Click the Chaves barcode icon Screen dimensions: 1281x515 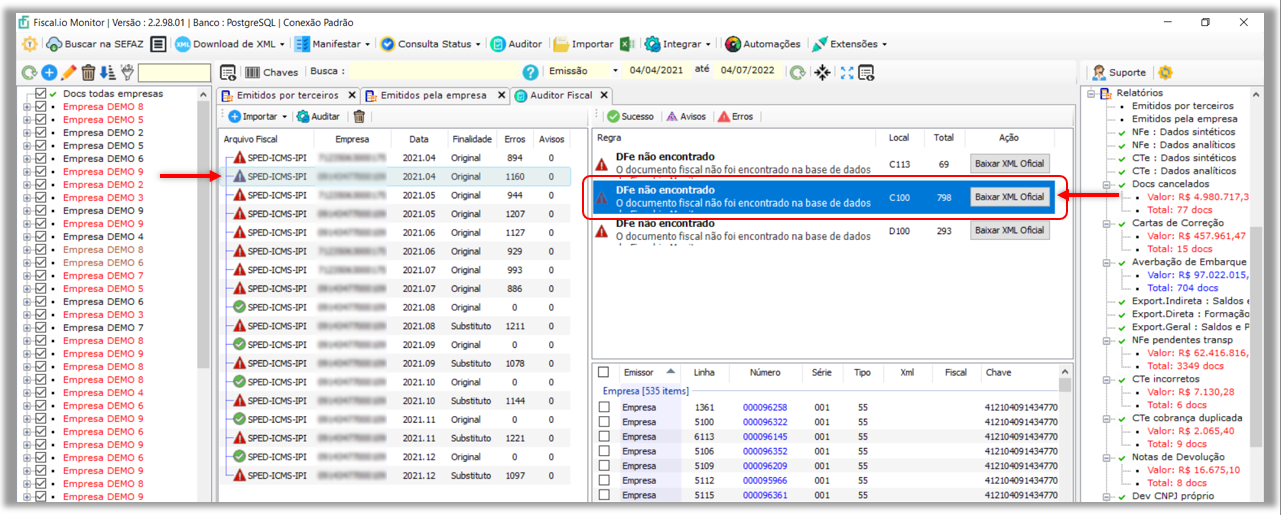point(252,72)
